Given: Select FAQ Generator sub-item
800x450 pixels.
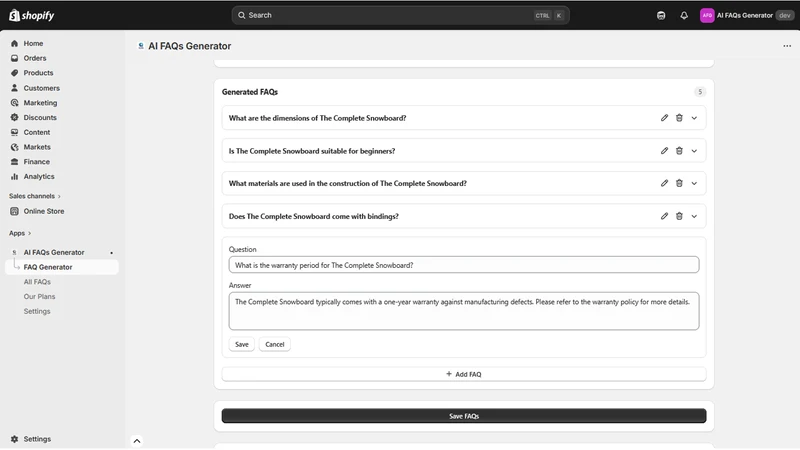Looking at the screenshot, I should click(48, 267).
